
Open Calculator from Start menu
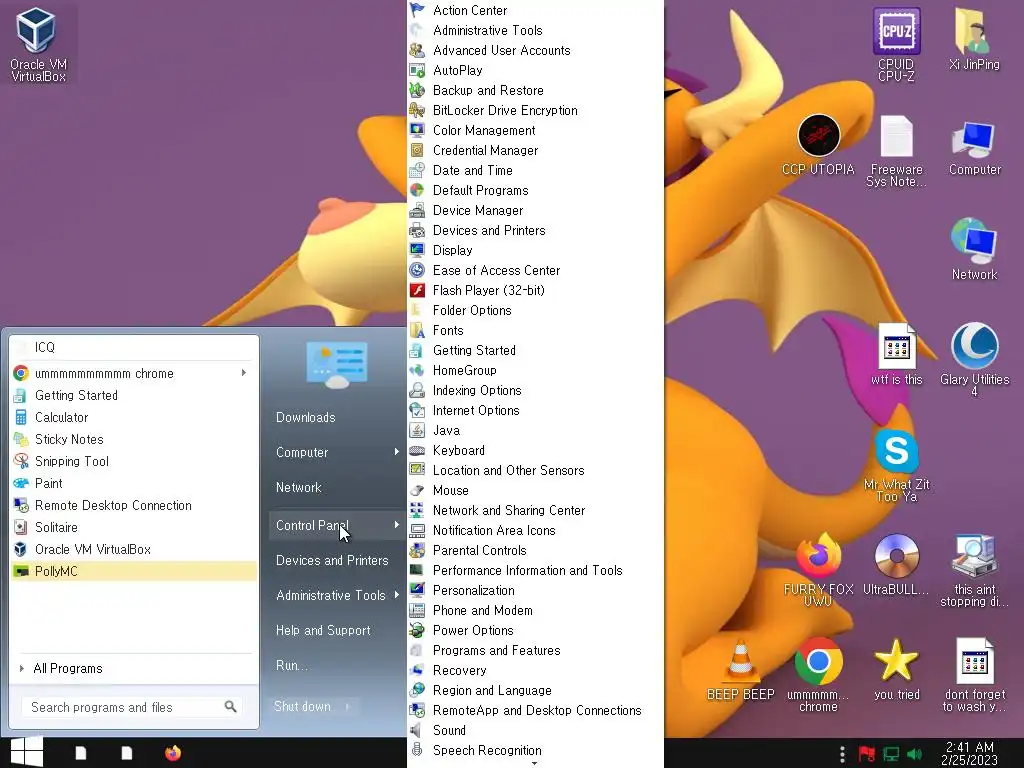(x=135, y=417)
